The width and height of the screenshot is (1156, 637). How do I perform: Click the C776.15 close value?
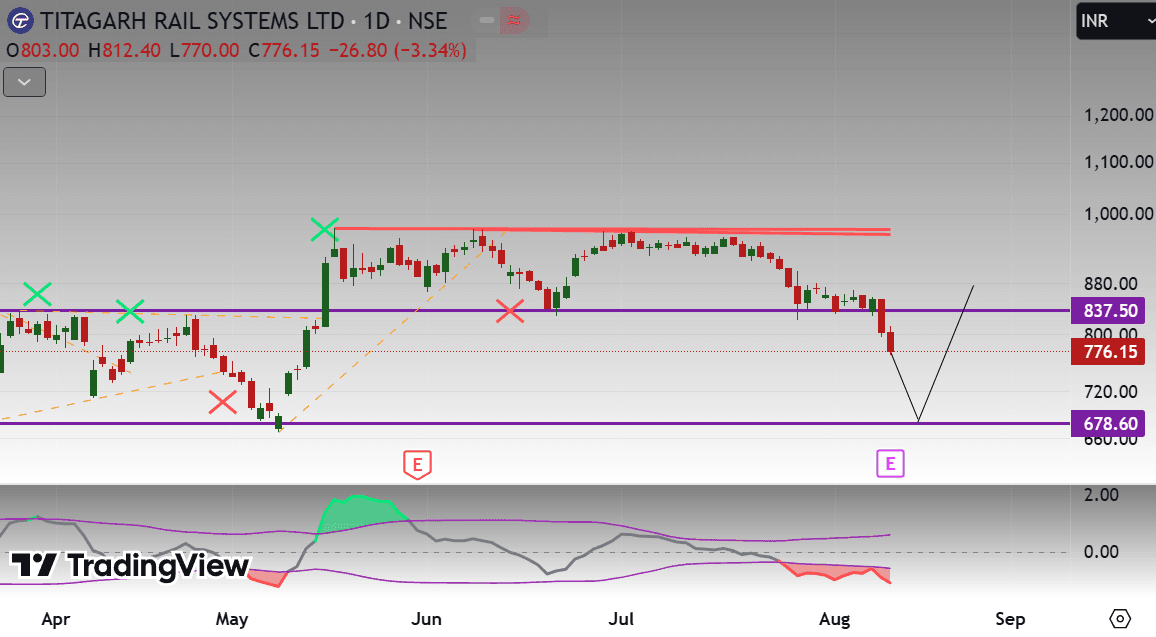pos(284,50)
